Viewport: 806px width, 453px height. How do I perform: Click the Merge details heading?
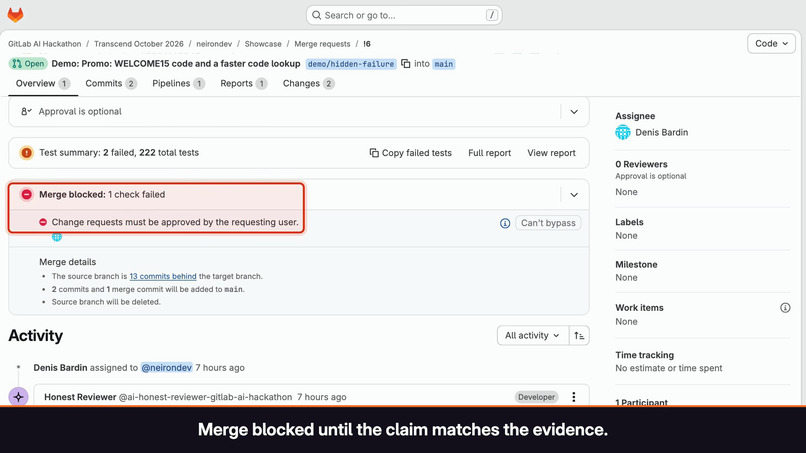[67, 262]
